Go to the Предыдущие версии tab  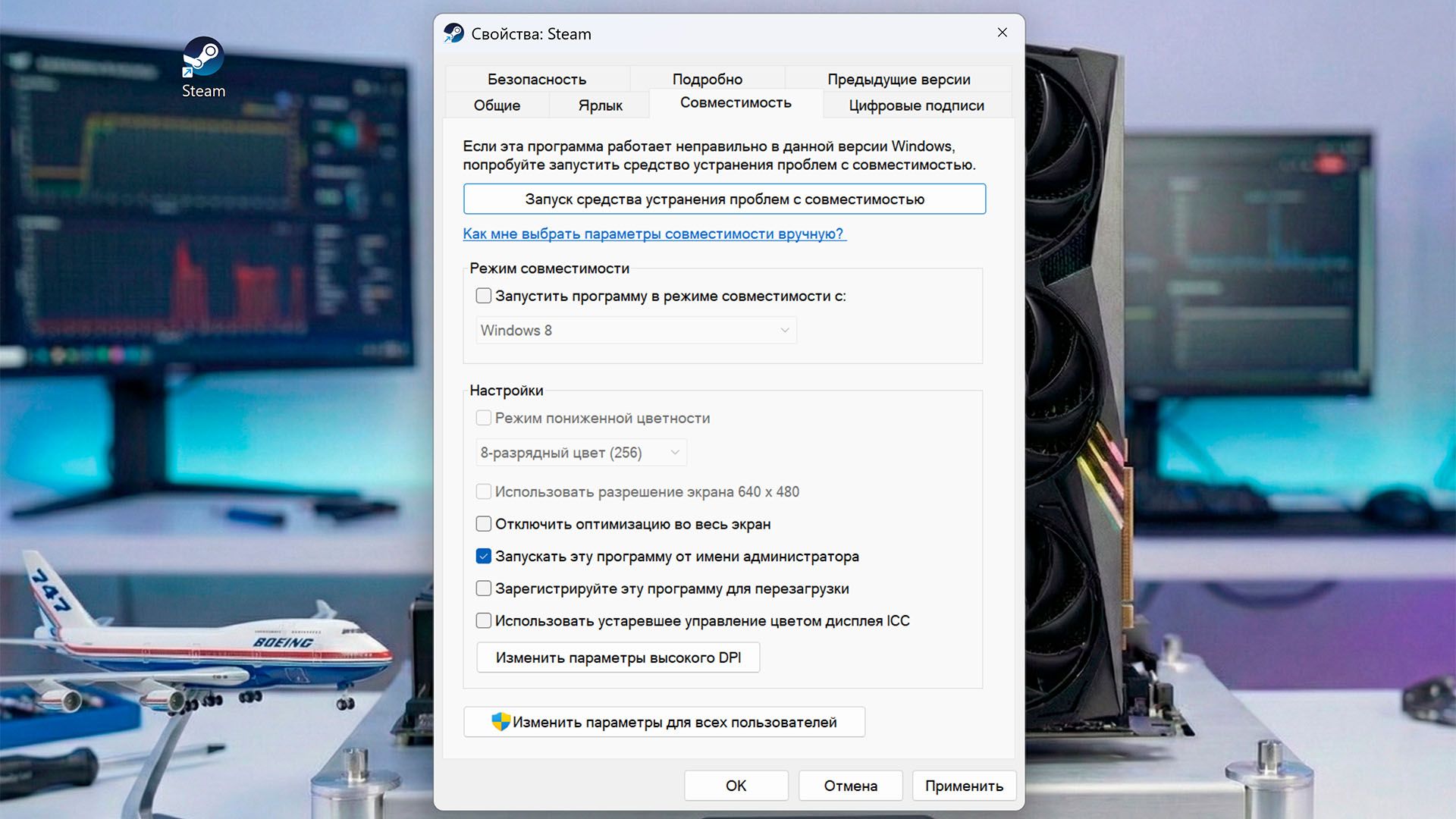(899, 79)
